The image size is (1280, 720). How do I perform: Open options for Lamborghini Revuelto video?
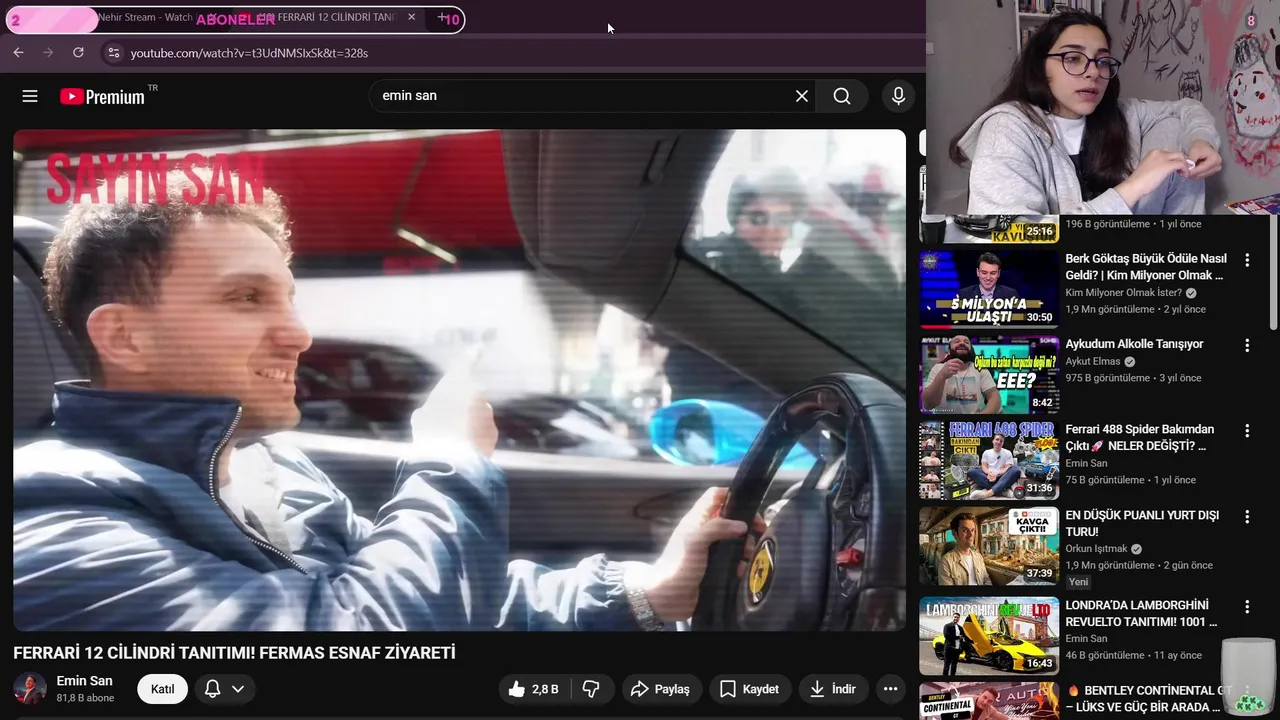pyautogui.click(x=1247, y=607)
